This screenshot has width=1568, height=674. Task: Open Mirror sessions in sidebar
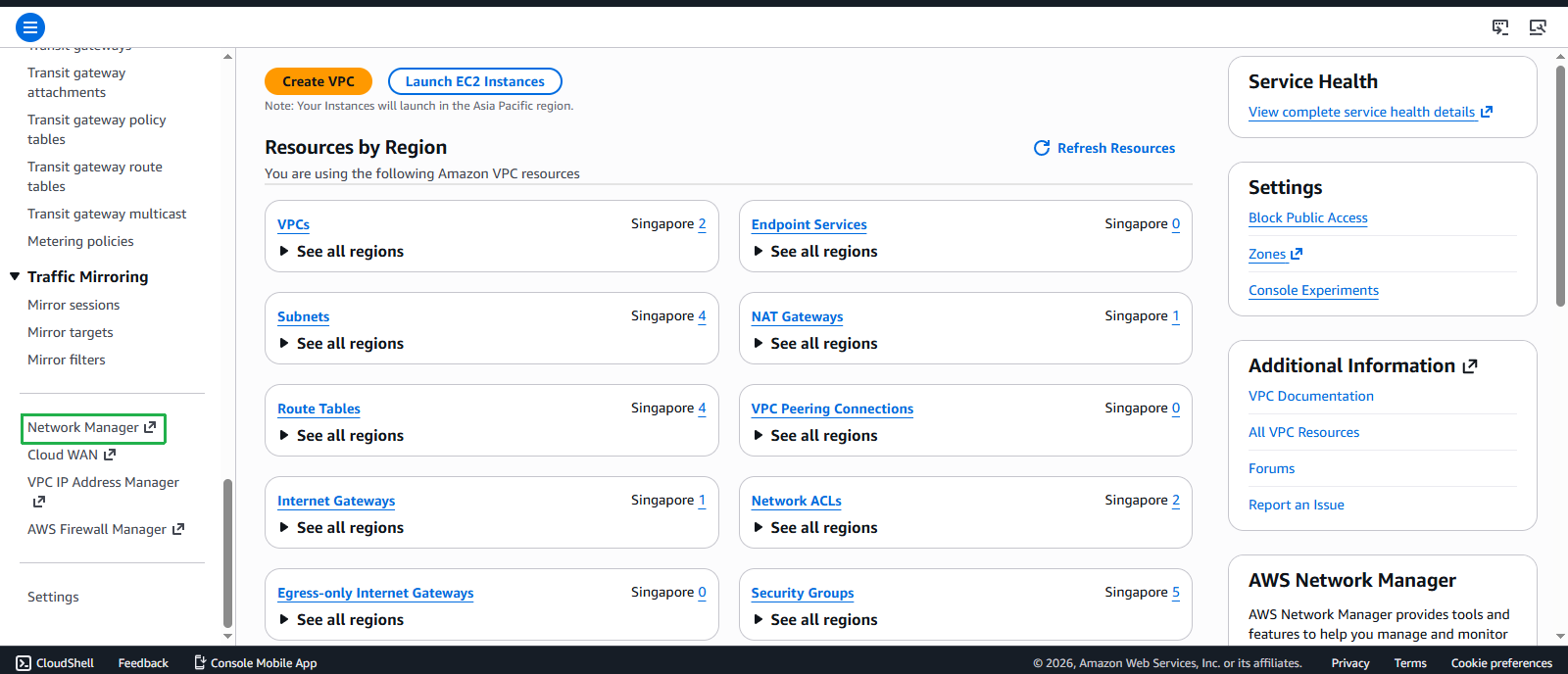[73, 305]
